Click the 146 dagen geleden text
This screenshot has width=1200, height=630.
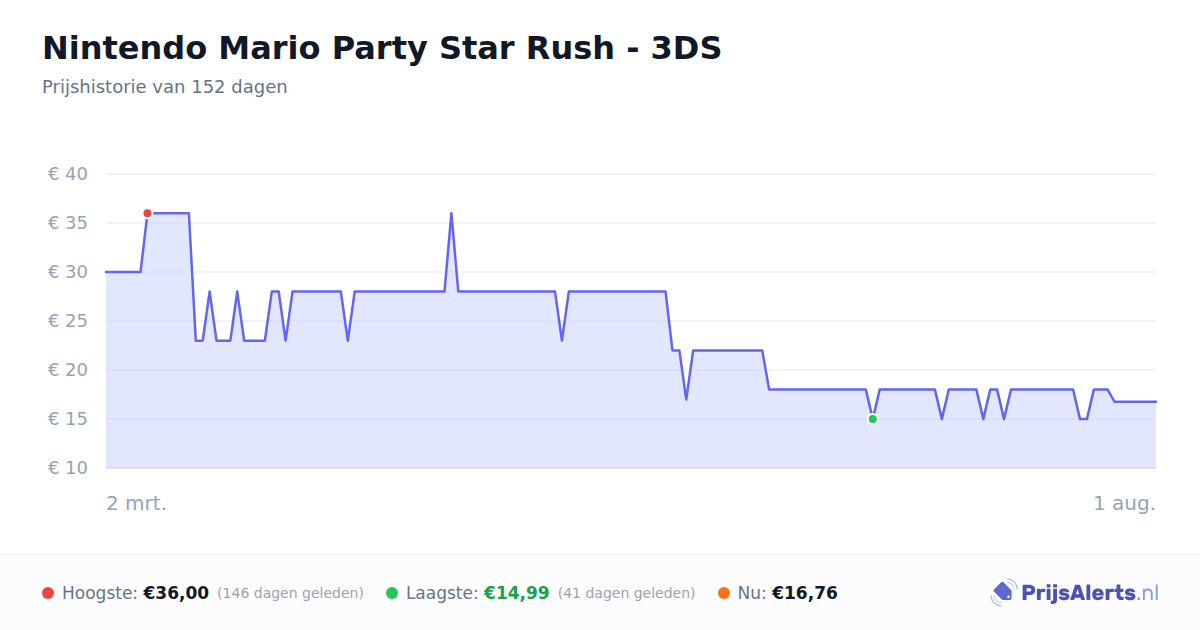coord(290,593)
